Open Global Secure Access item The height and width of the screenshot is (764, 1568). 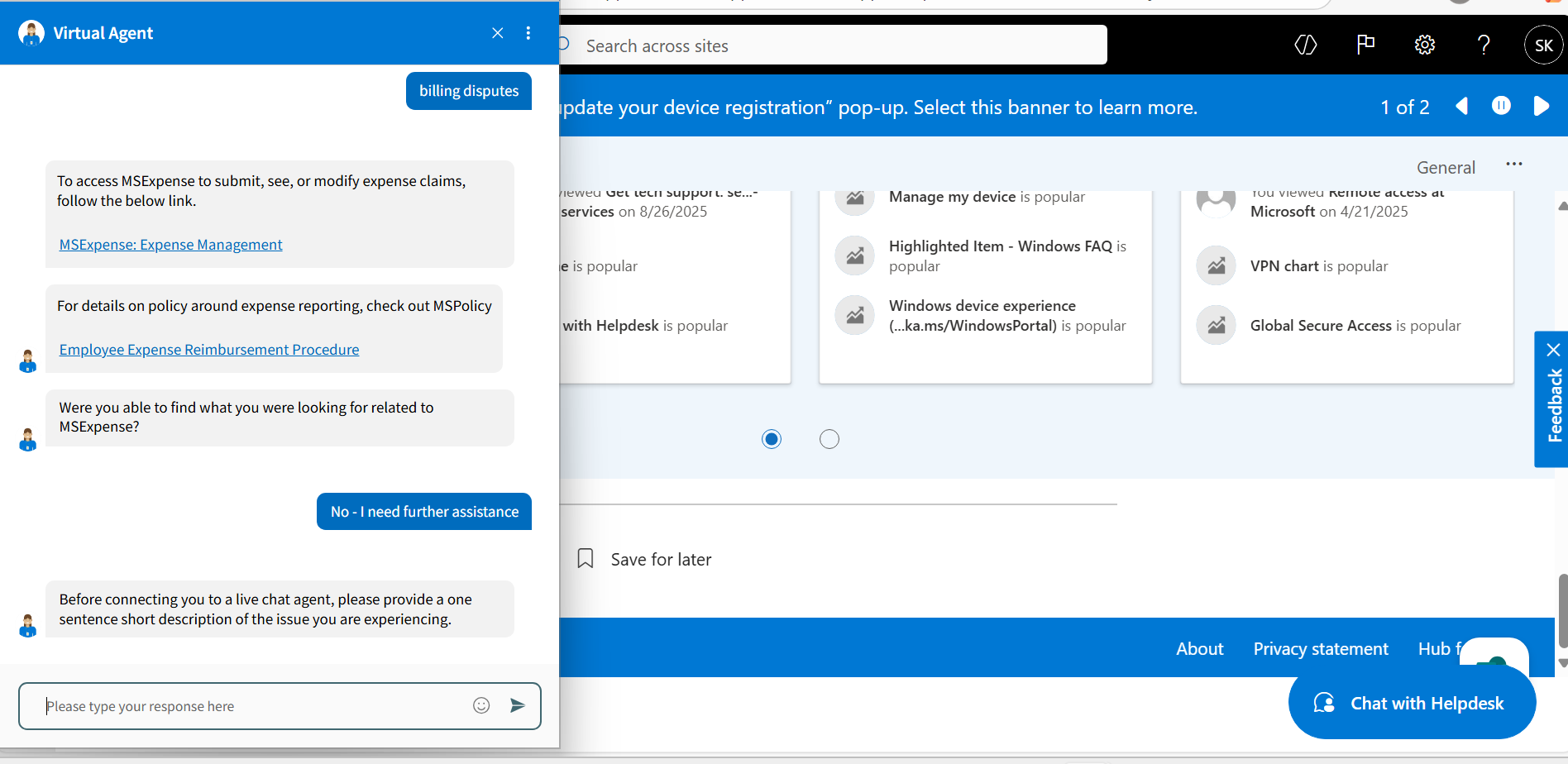click(1355, 326)
